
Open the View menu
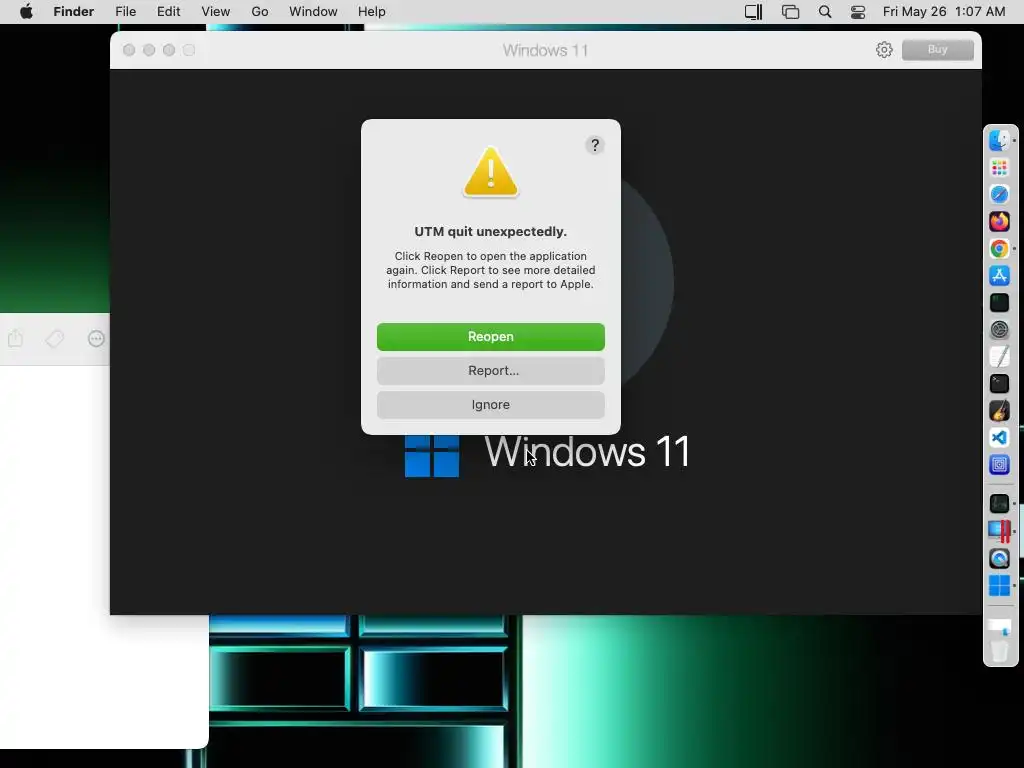[216, 11]
